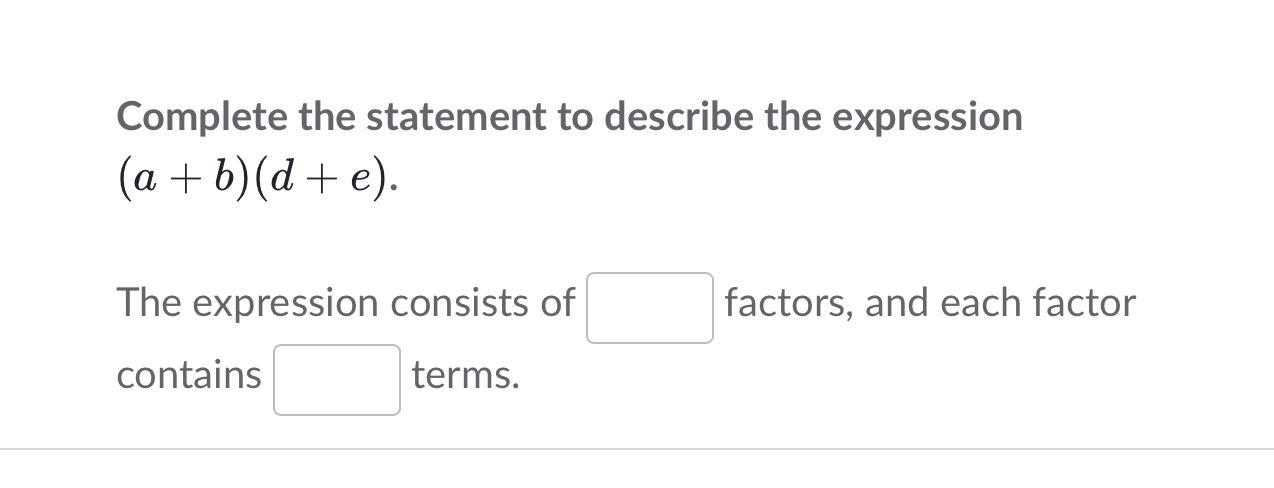Viewport: 1274px width, 488px height.
Task: Click the word 'factors,' after first box
Action: [x=789, y=303]
